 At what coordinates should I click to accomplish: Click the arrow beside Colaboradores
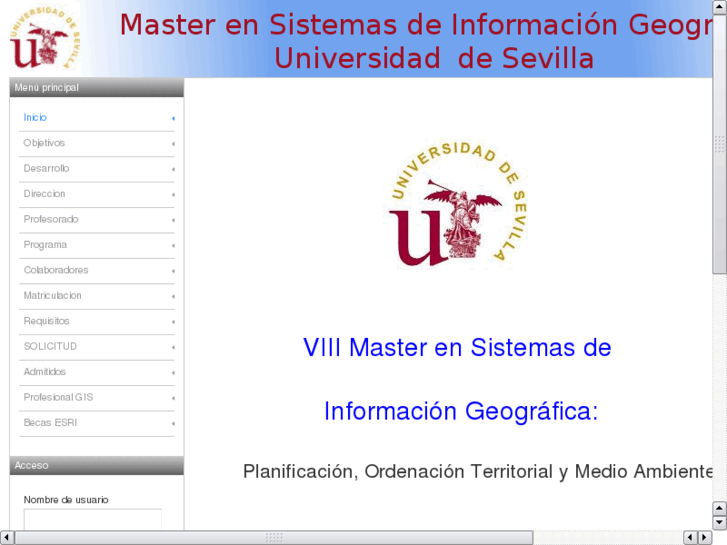point(173,271)
